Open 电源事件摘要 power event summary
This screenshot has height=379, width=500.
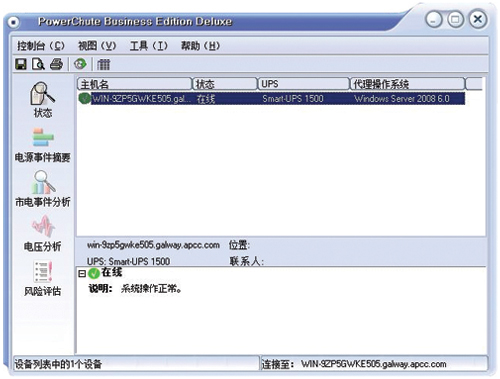(x=43, y=145)
